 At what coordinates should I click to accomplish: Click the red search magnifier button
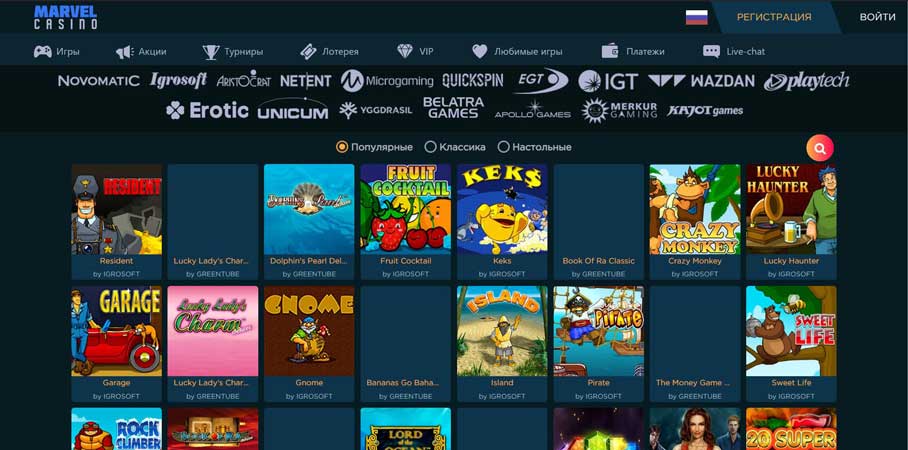pyautogui.click(x=819, y=148)
